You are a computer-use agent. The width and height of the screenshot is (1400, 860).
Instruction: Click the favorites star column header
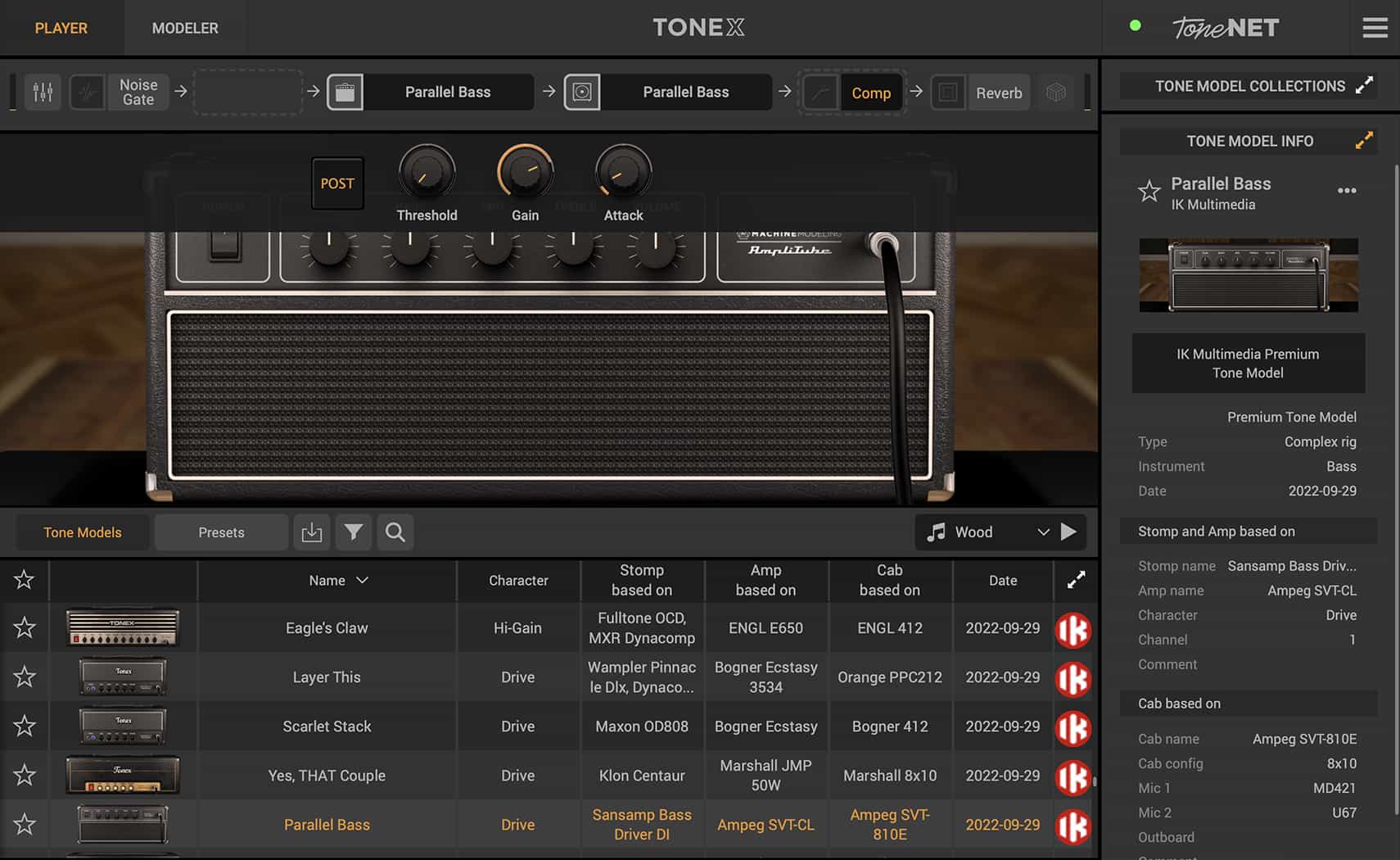(x=24, y=580)
